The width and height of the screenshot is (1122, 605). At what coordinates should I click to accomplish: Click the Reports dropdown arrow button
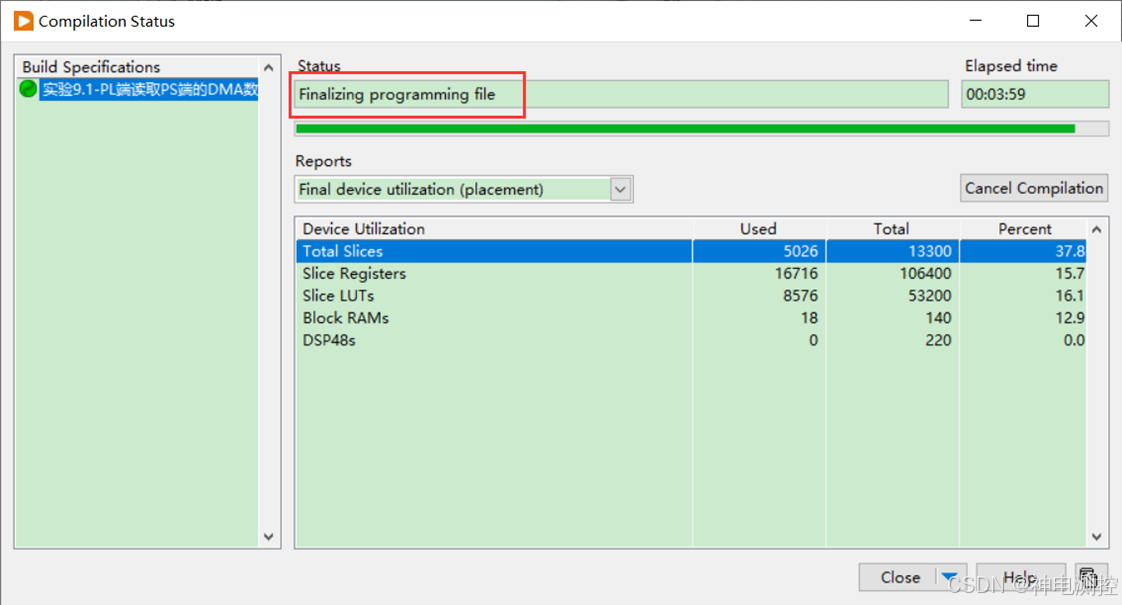click(620, 190)
